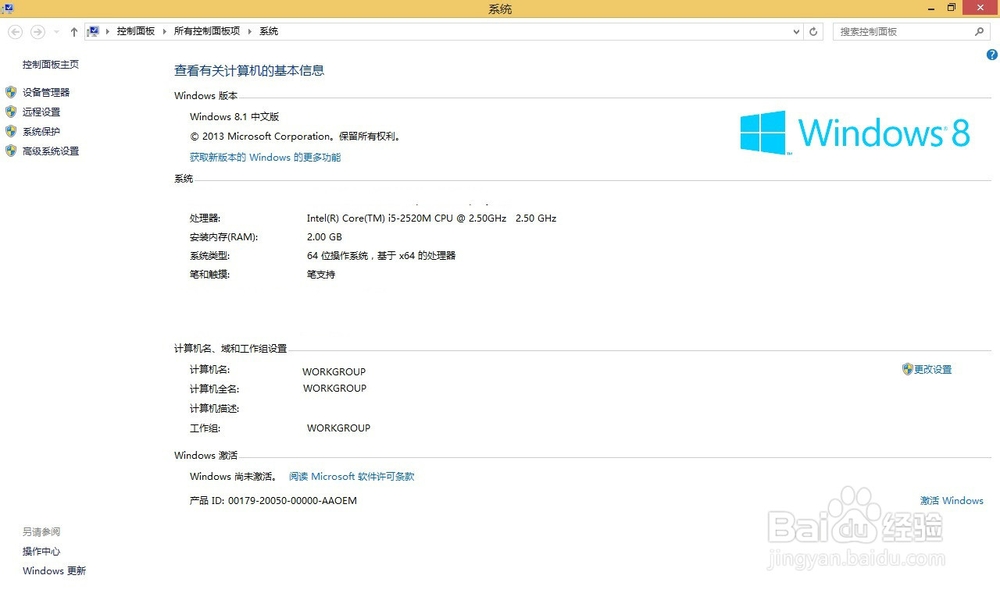Viewport: 1000px width, 593px height.
Task: Click shield icon beside 更改设置
Action: click(907, 369)
